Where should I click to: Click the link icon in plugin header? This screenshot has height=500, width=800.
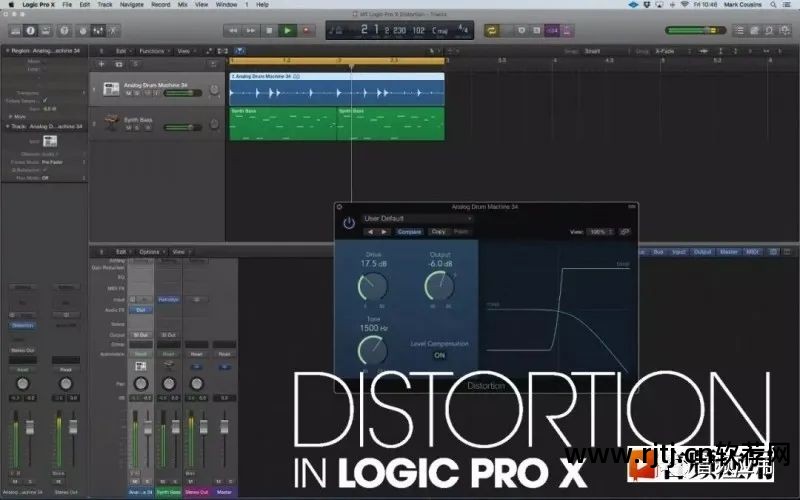click(x=625, y=232)
